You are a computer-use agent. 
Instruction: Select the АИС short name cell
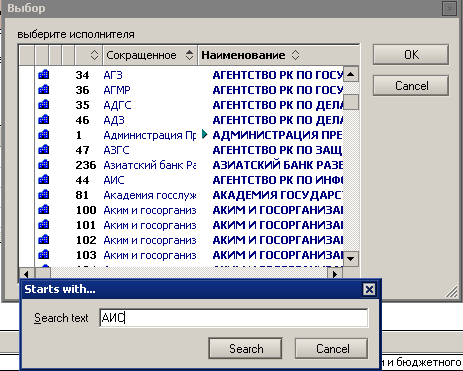coord(114,180)
